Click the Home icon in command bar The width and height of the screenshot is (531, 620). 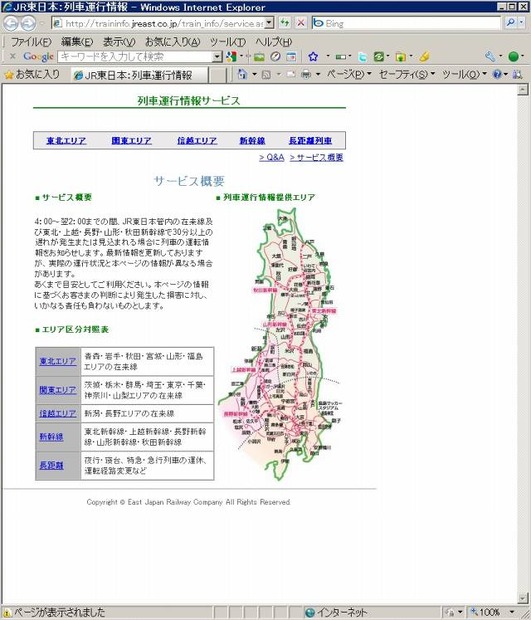(x=242, y=74)
